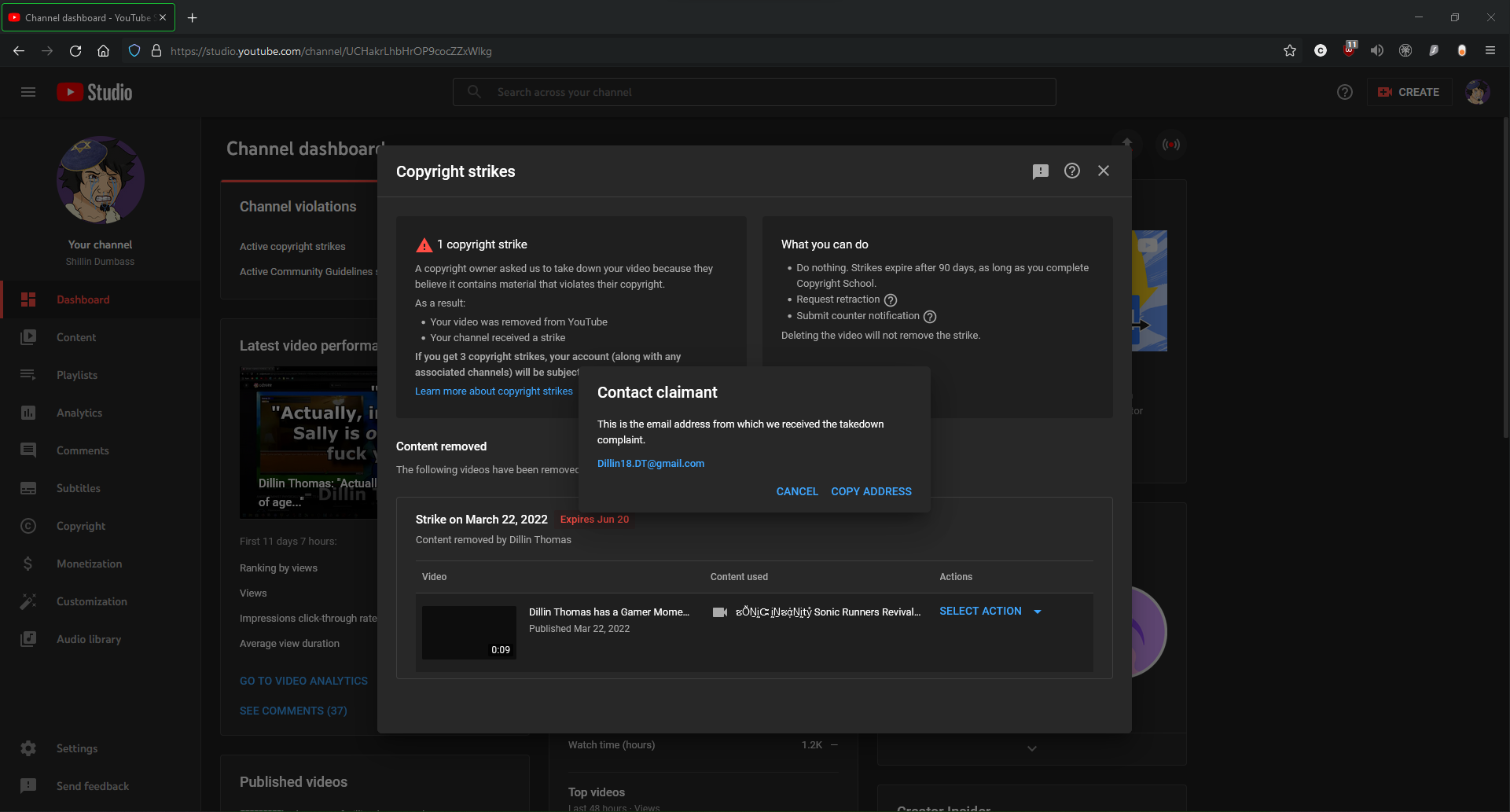Click the upload videos arrow icon
This screenshot has width=1510, height=812.
tap(1127, 143)
